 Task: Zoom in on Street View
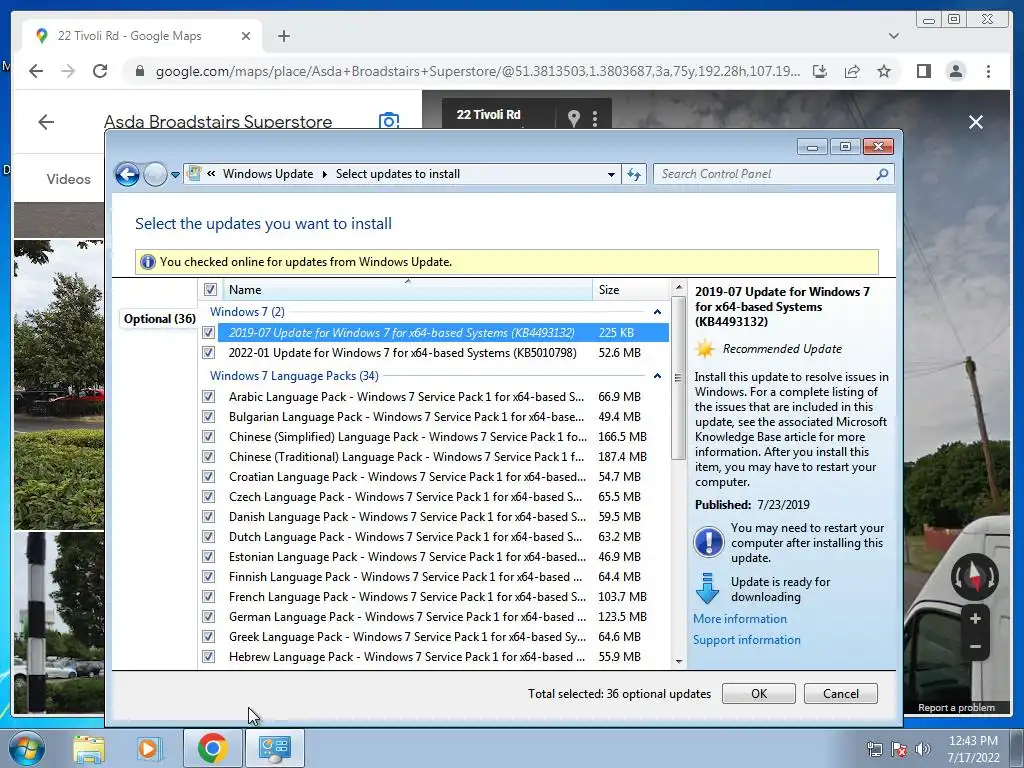click(975, 618)
